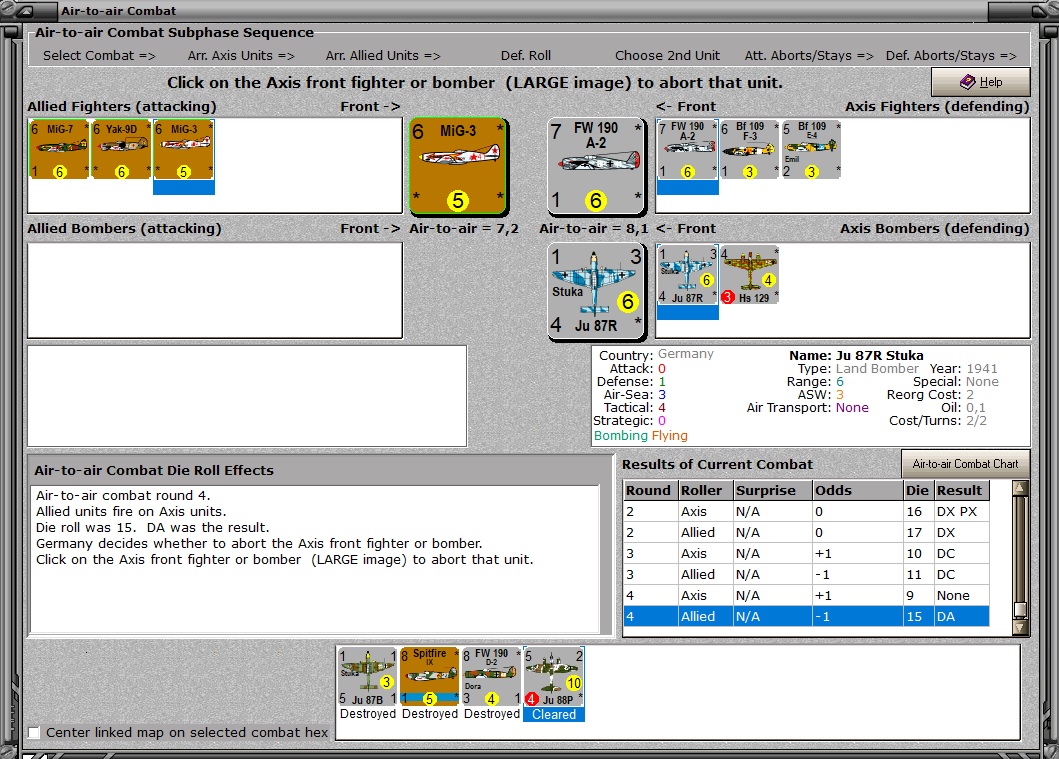Enable Center linked map on selected combat hex

click(34, 733)
